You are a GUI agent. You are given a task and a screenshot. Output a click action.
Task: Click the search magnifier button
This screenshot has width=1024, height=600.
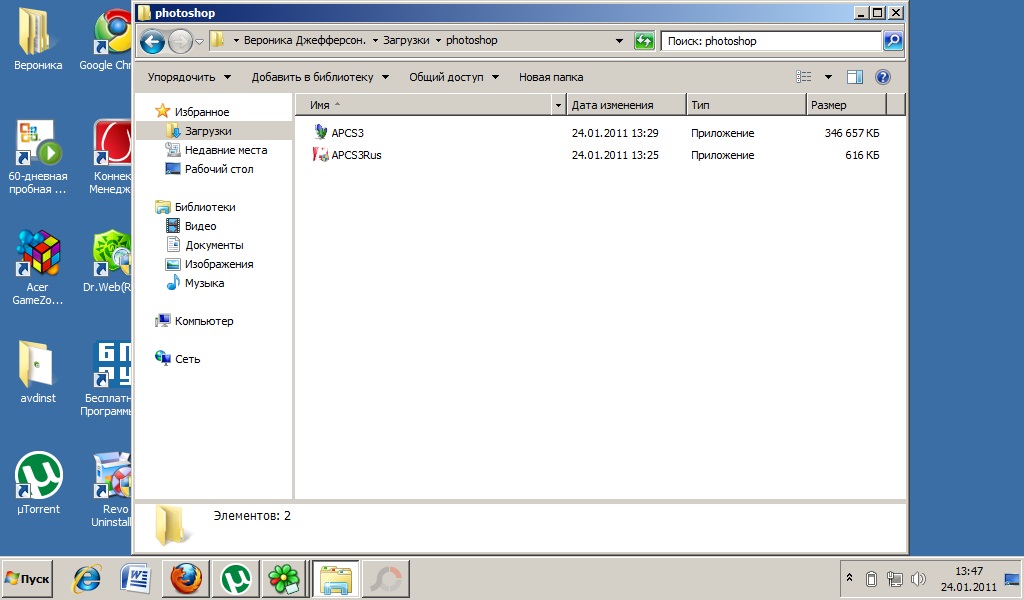coord(893,40)
